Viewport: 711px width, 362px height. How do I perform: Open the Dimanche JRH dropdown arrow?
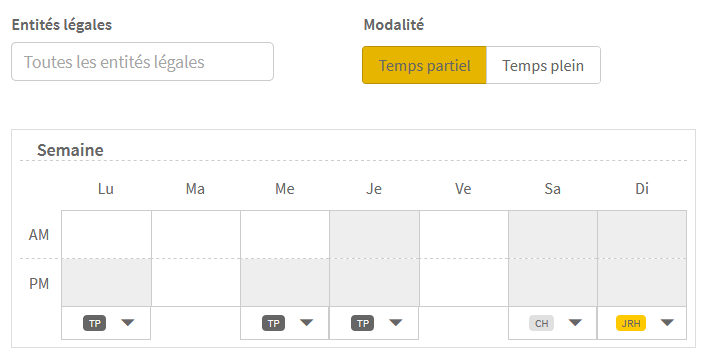667,323
